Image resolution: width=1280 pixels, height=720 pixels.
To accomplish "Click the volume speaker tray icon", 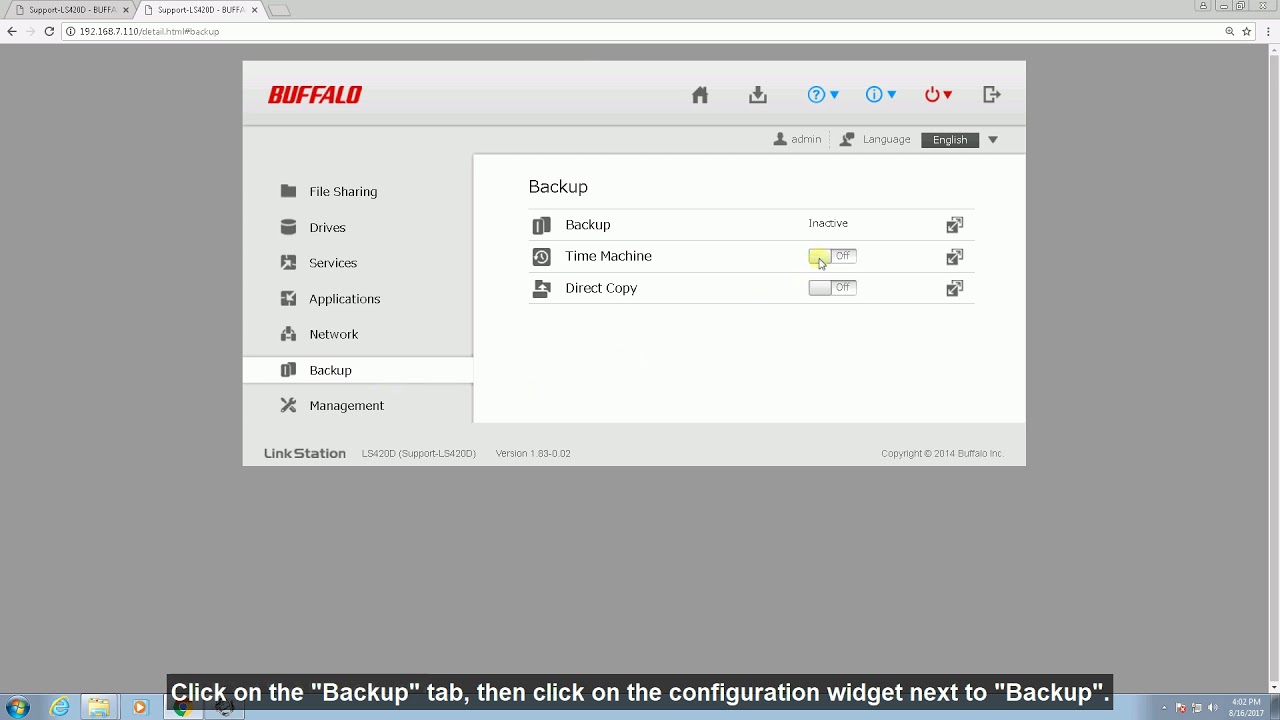I will (x=1212, y=708).
